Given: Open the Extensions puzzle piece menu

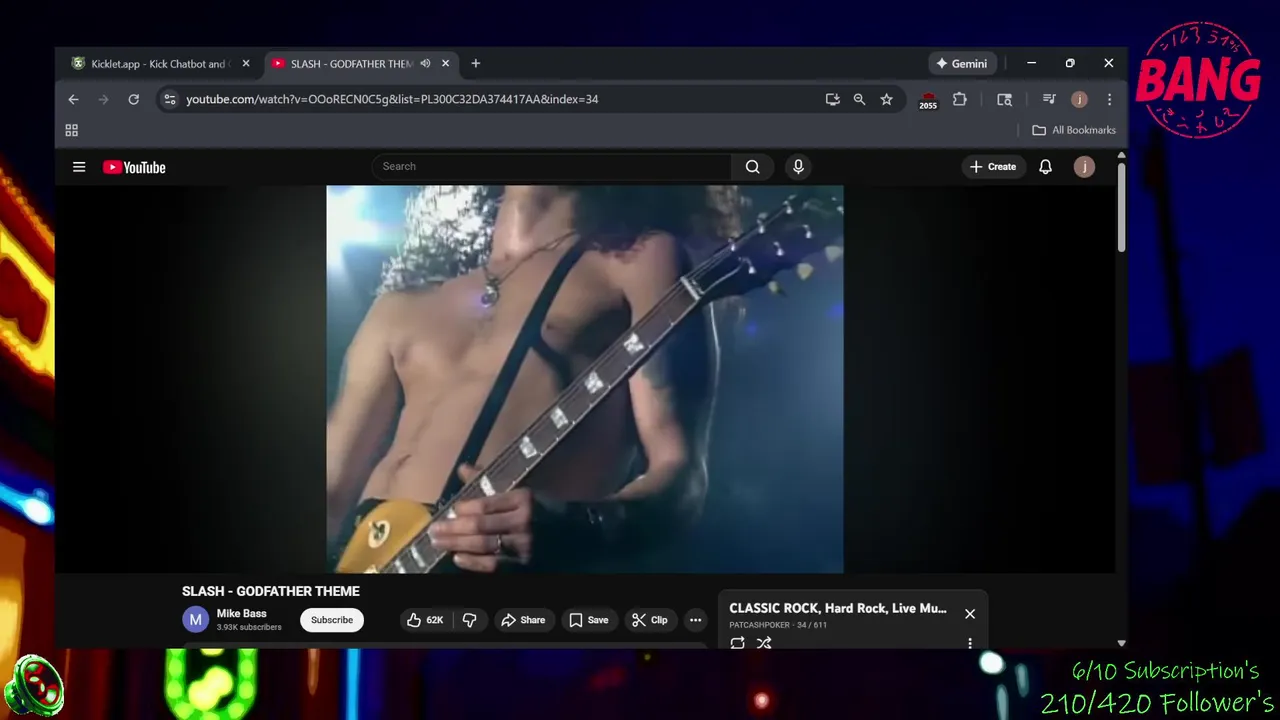Looking at the screenshot, I should [x=960, y=99].
